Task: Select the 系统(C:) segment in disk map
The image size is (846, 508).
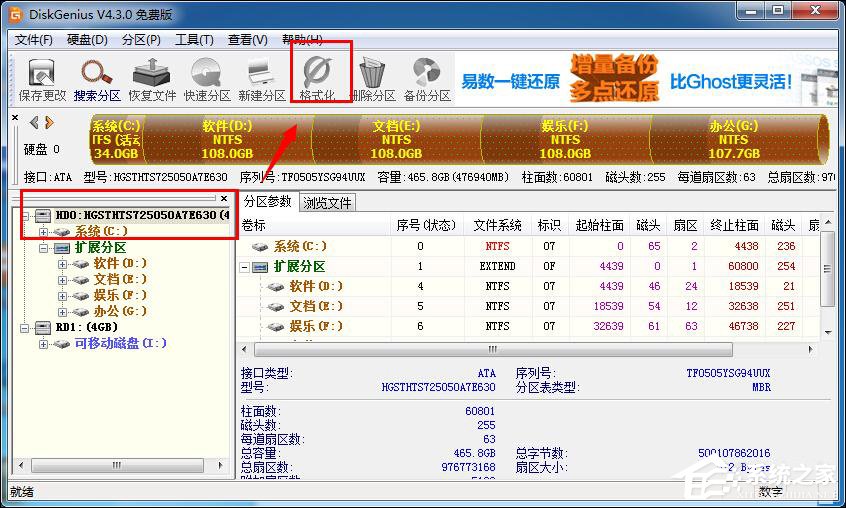Action: tap(116, 139)
